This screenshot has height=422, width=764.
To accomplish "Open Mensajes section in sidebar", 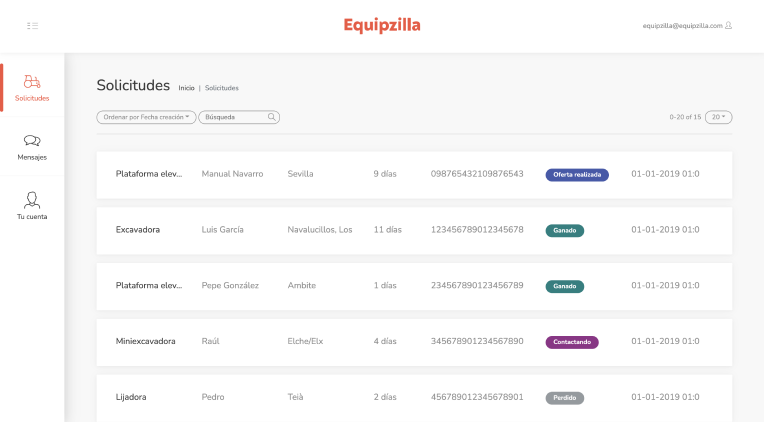I will point(32,157).
